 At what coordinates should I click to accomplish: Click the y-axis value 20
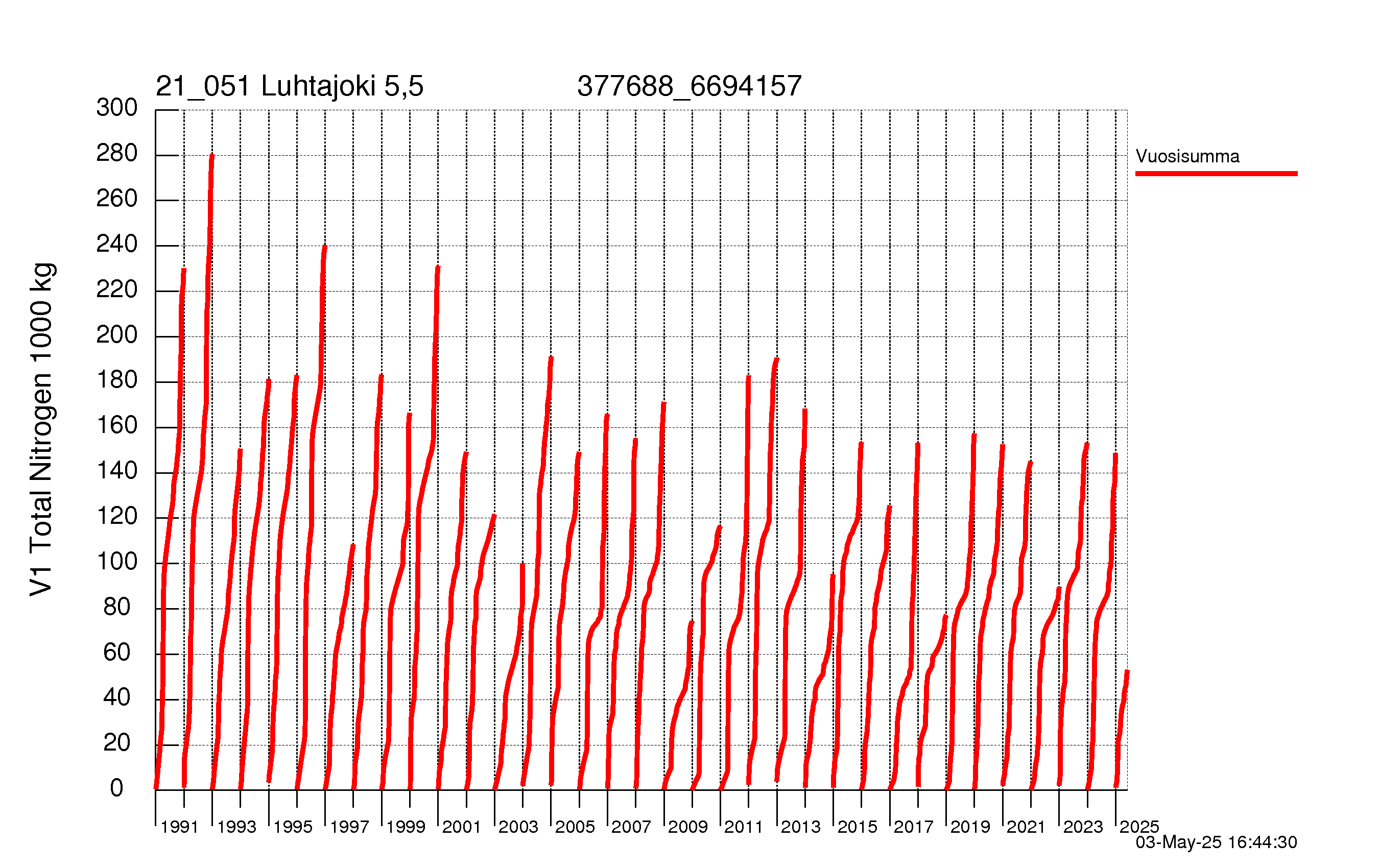(117, 743)
